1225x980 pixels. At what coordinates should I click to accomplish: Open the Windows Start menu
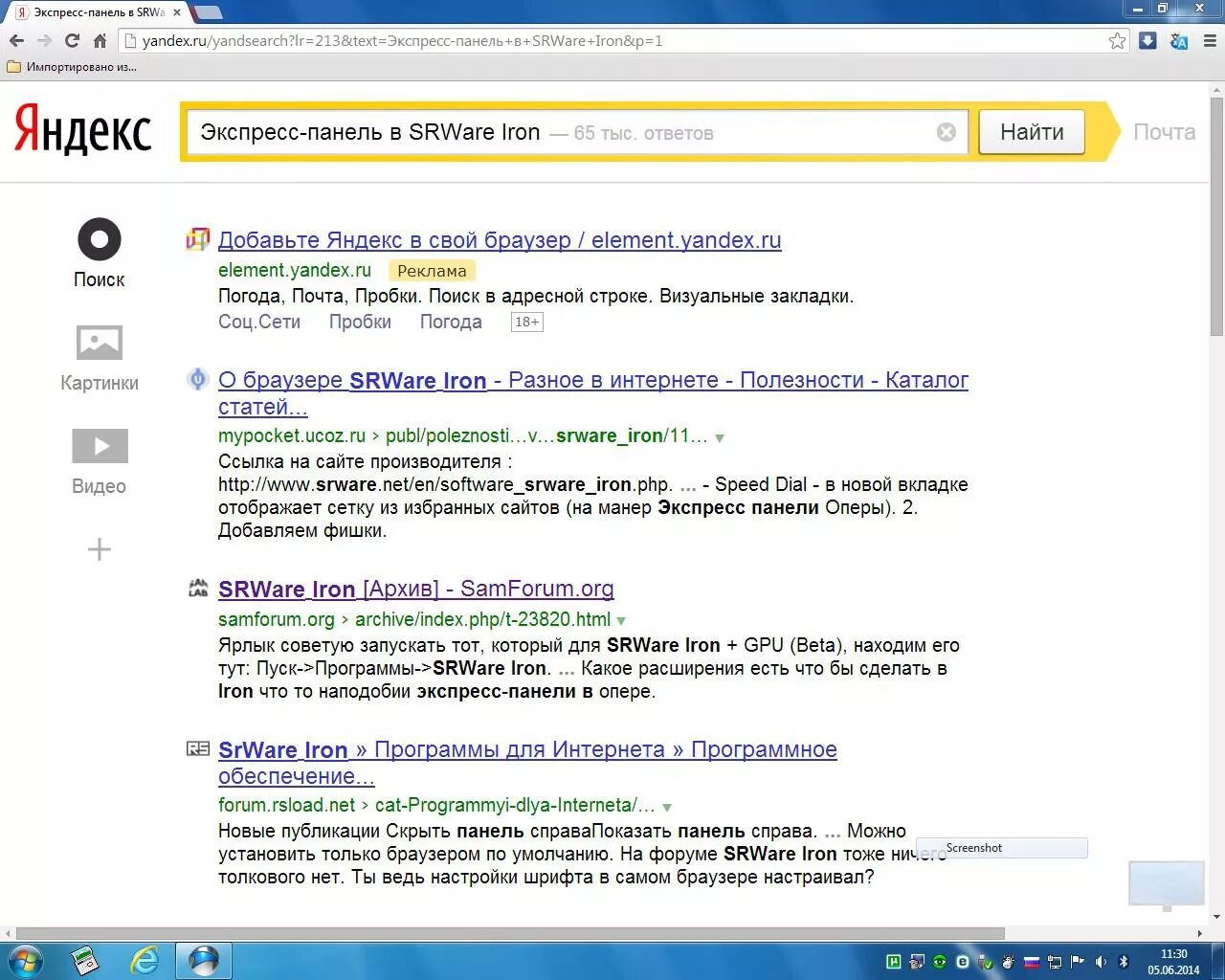click(25, 961)
